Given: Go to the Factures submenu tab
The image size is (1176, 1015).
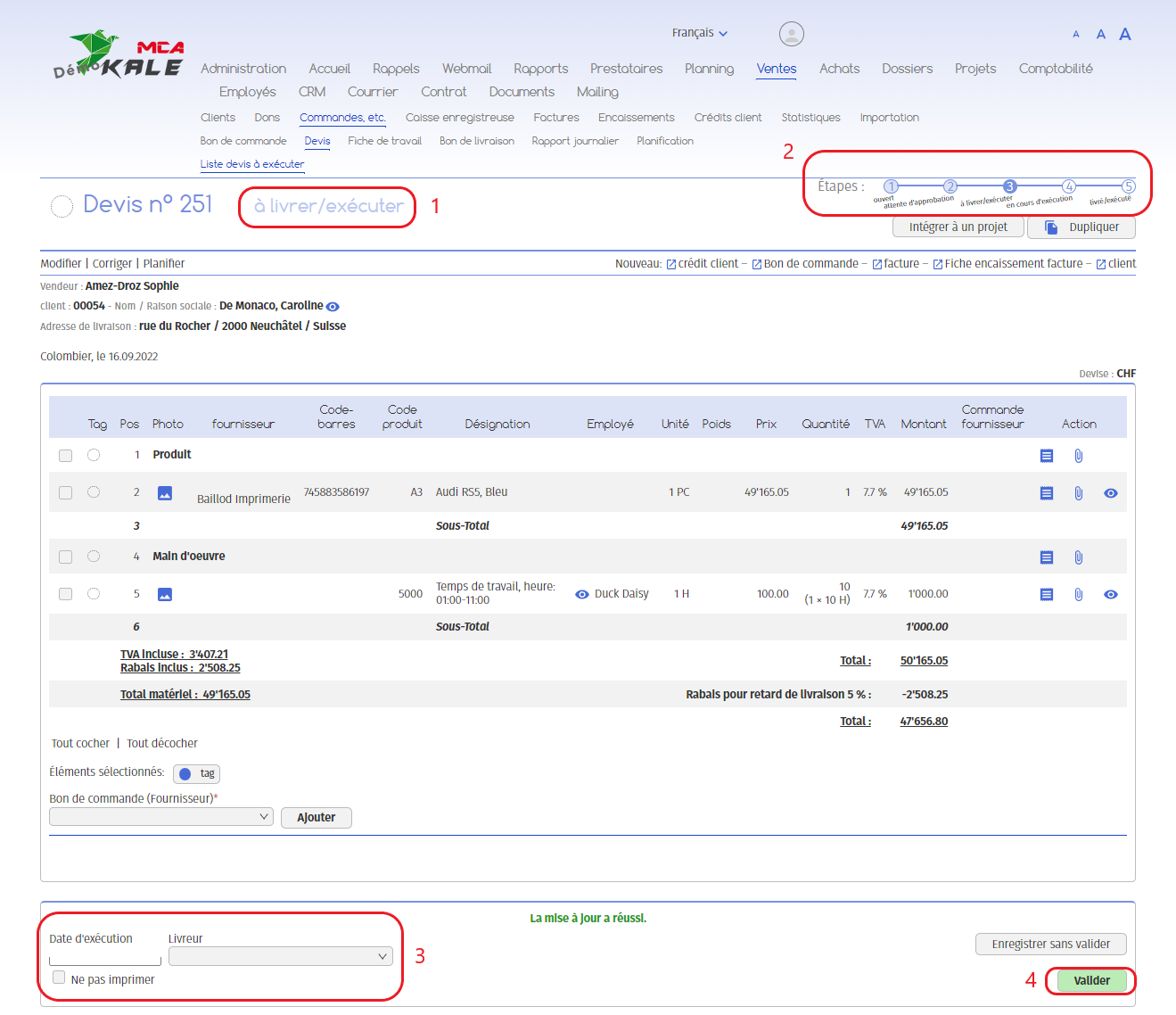Looking at the screenshot, I should (x=555, y=118).
